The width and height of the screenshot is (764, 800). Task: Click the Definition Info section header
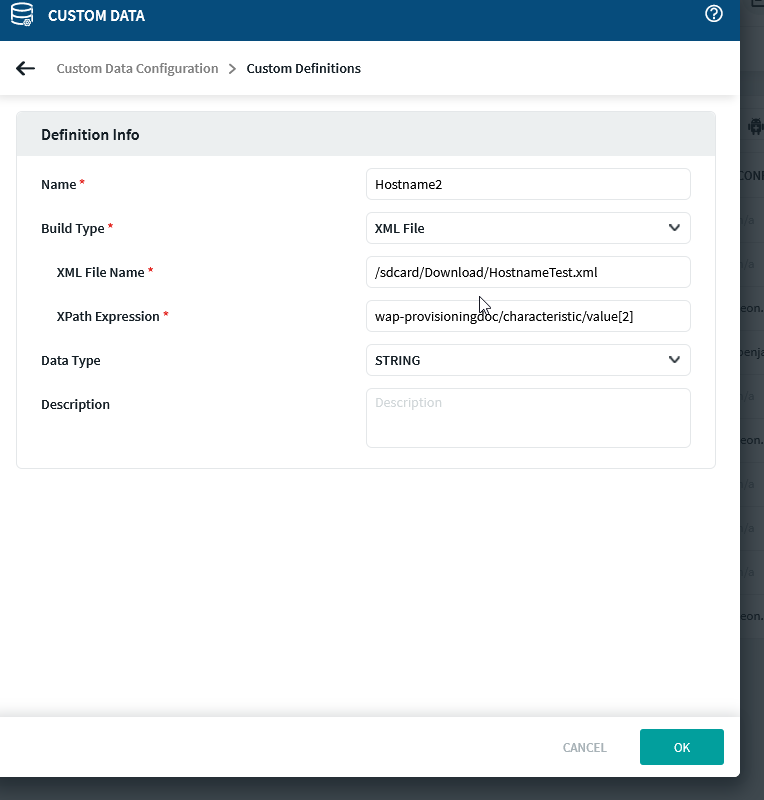tap(90, 135)
